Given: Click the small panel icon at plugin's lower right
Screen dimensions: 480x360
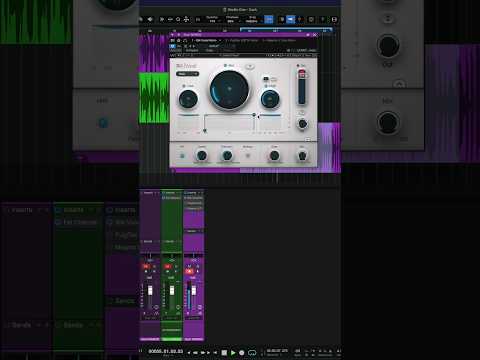Looking at the screenshot, I should point(308,139).
